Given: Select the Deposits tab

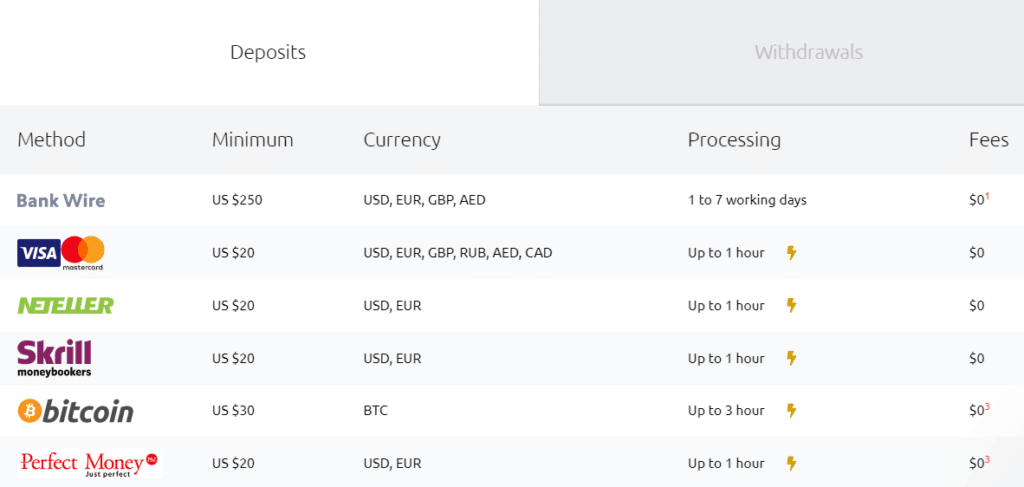Looking at the screenshot, I should (x=268, y=52).
